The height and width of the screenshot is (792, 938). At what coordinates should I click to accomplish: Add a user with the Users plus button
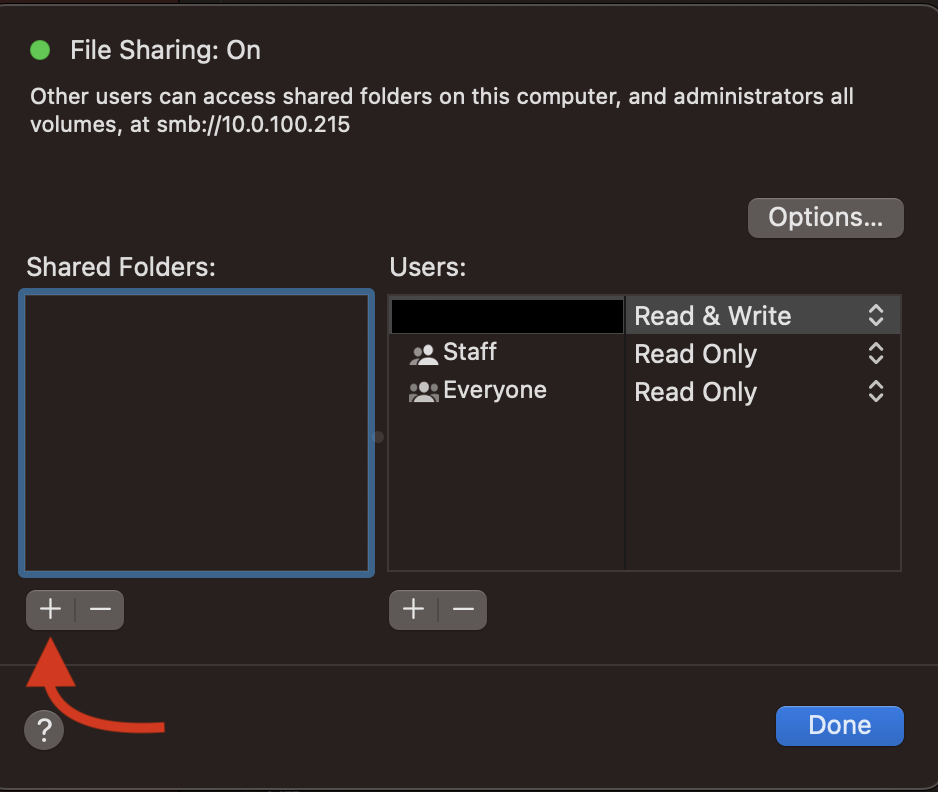point(413,609)
